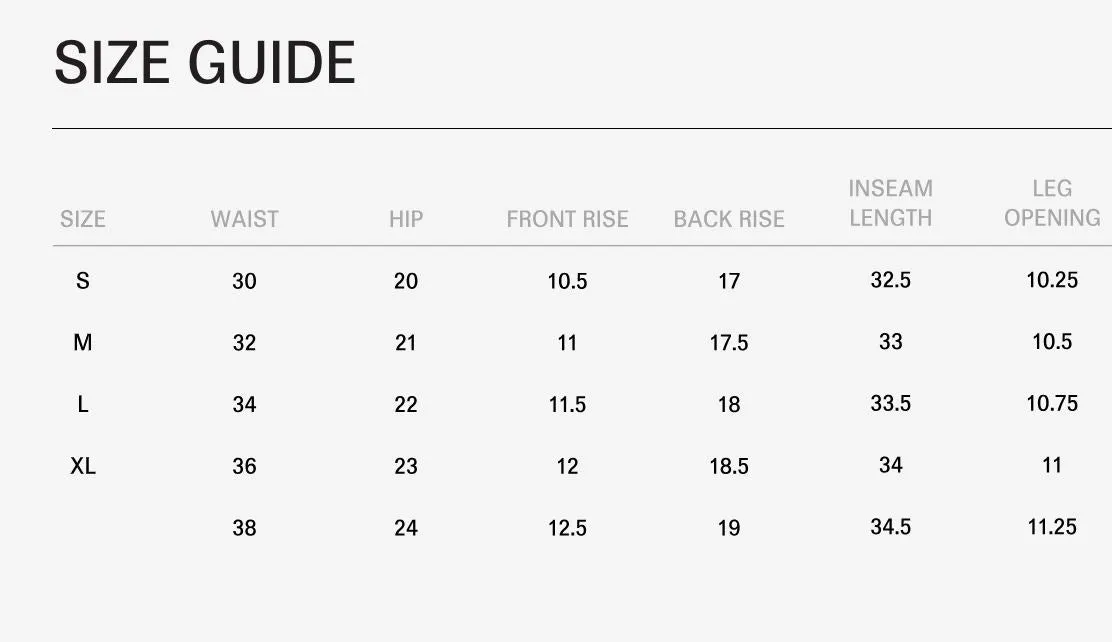The height and width of the screenshot is (642, 1112).
Task: Select the inseam value 34.5
Action: click(891, 526)
